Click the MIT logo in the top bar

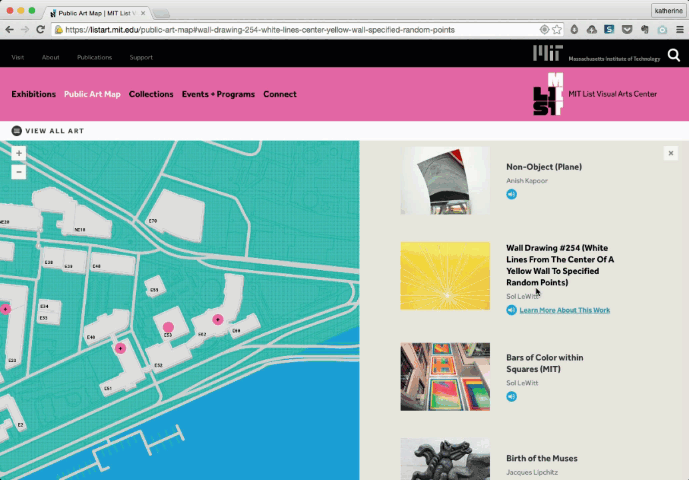pyautogui.click(x=548, y=54)
